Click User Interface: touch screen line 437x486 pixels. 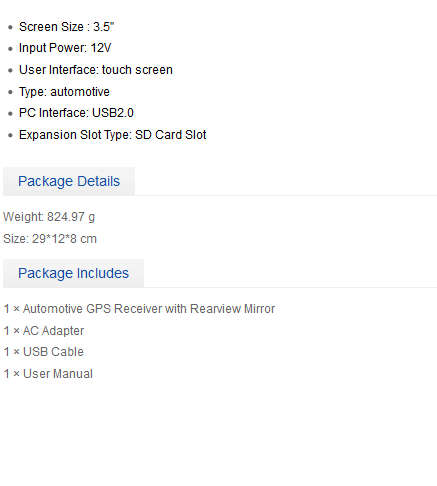(96, 70)
